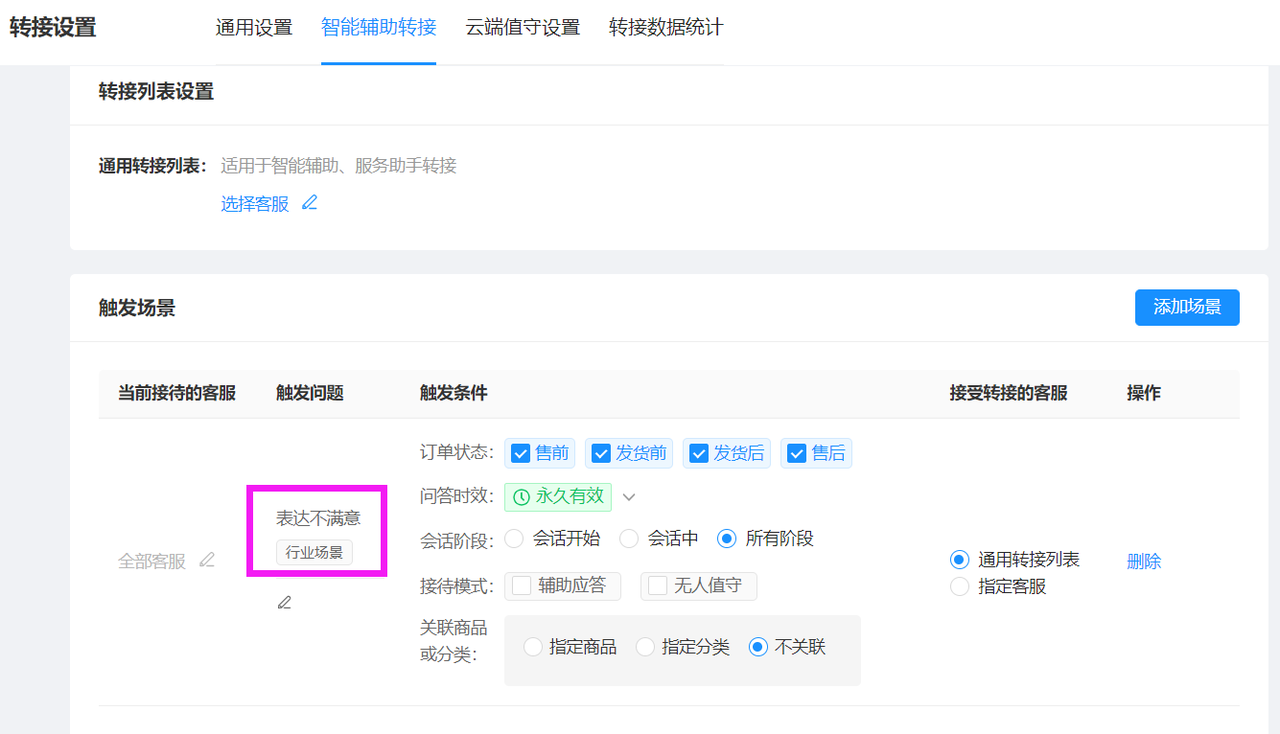The height and width of the screenshot is (734, 1280).
Task: Choose the 指定分类 radio option
Action: pos(645,647)
